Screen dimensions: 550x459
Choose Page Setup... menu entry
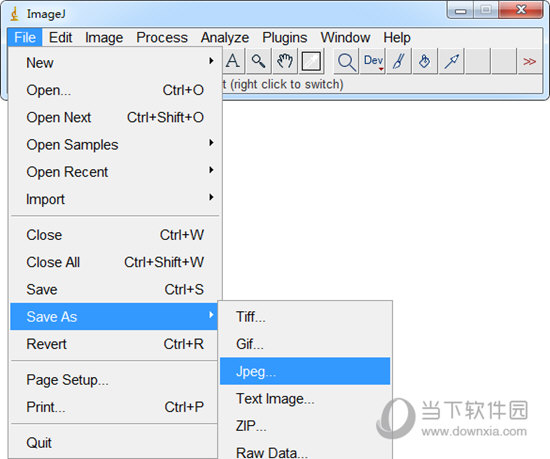[x=114, y=380]
